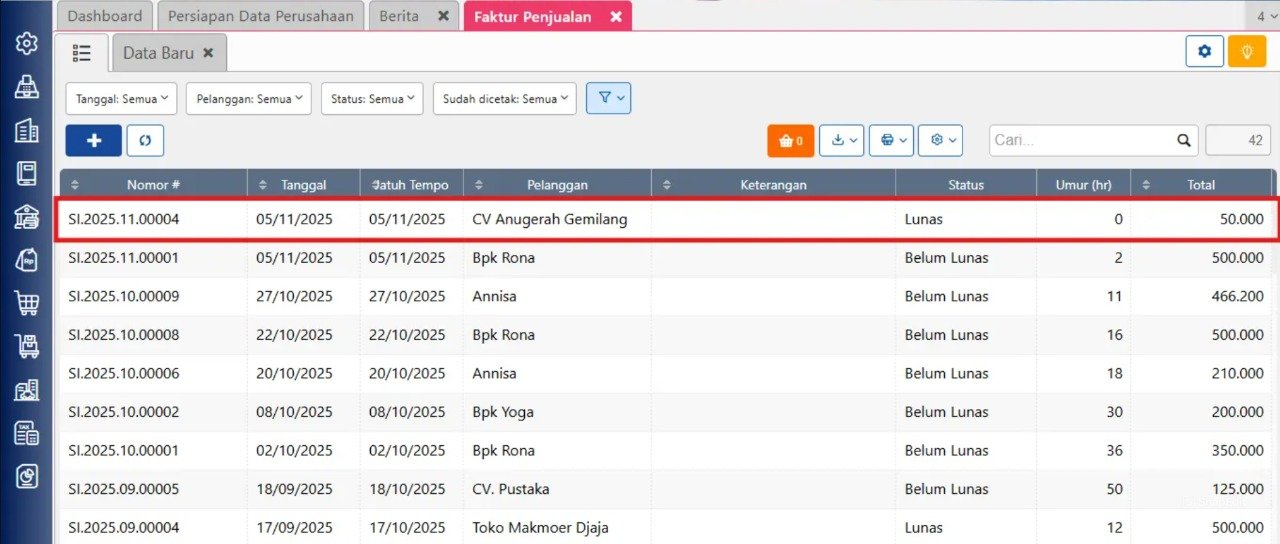Image resolution: width=1280 pixels, height=544 pixels.
Task: Click total 466.200 cell
Action: (1238, 297)
